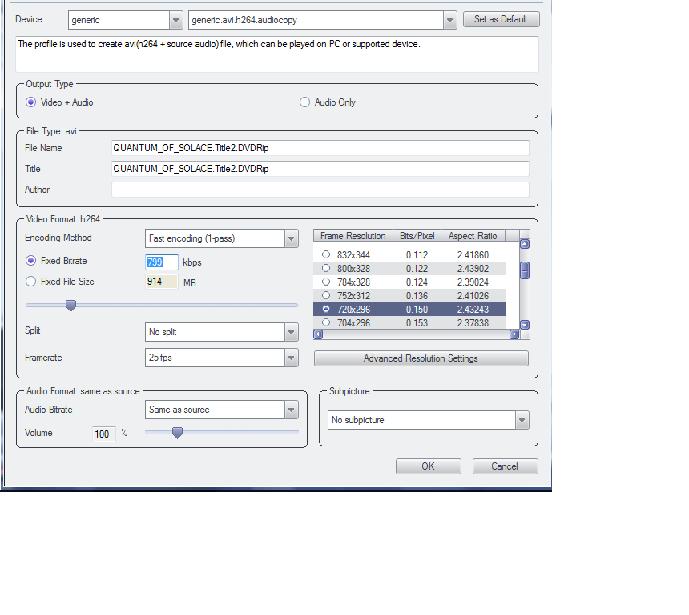Viewport: 689px width, 615px height.
Task: Open Advanced Resolution Settings
Action: (x=420, y=358)
